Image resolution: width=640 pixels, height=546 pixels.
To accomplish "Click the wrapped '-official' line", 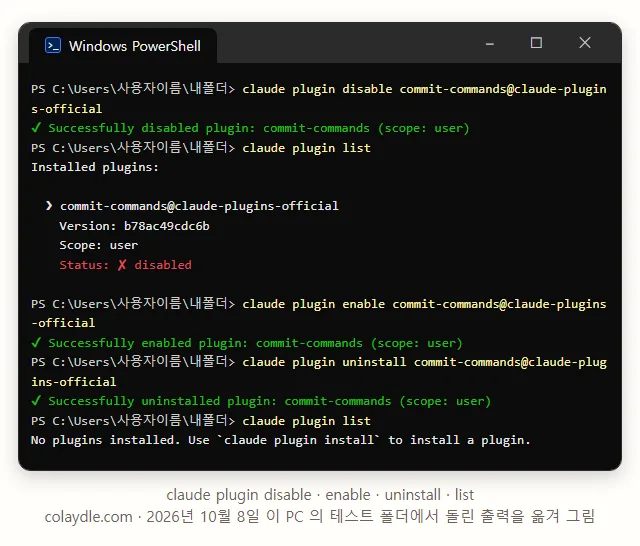I will tap(63, 323).
